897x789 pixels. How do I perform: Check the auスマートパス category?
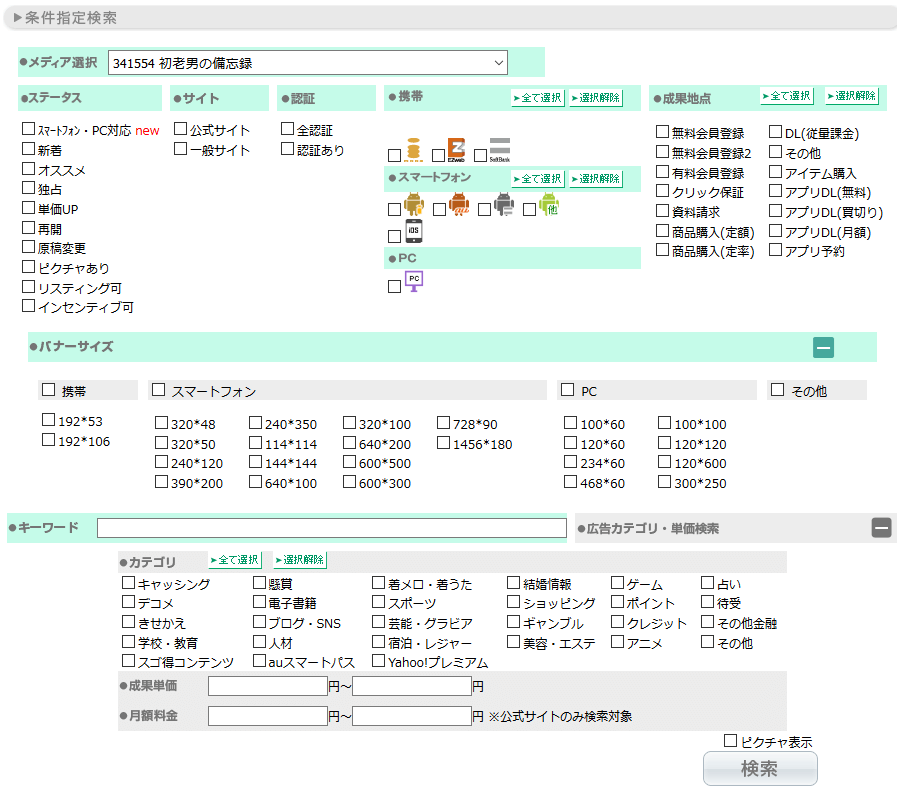pyautogui.click(x=260, y=661)
